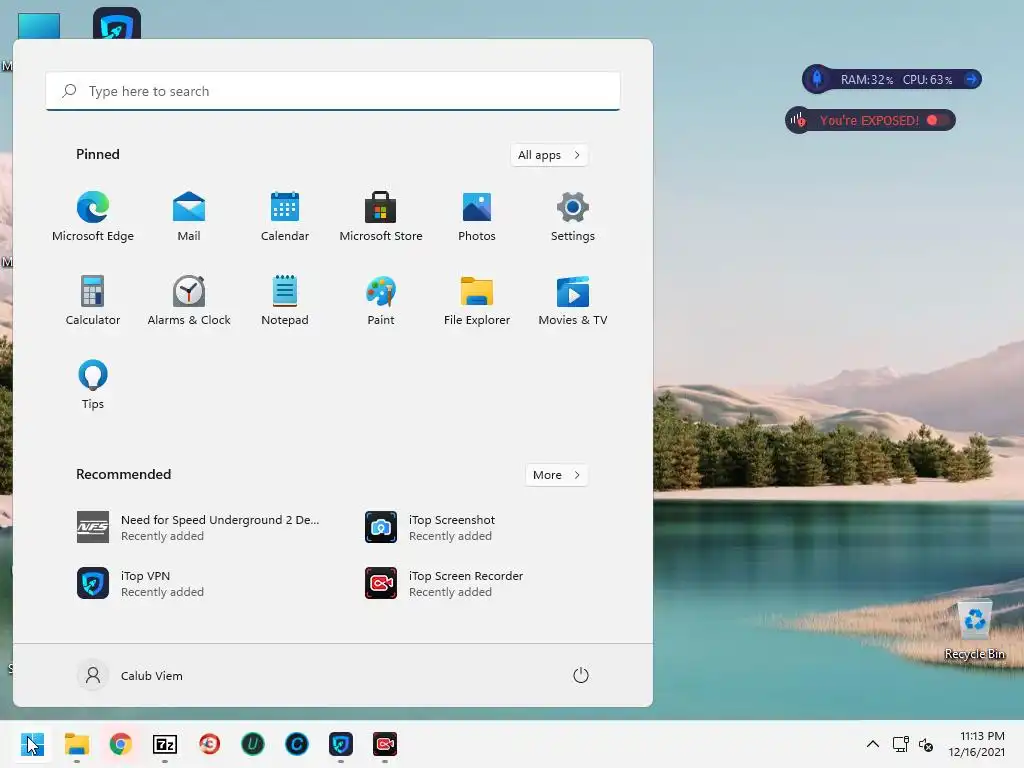This screenshot has width=1024, height=768.
Task: Open recommended iTop Screenshot
Action: pos(431,528)
